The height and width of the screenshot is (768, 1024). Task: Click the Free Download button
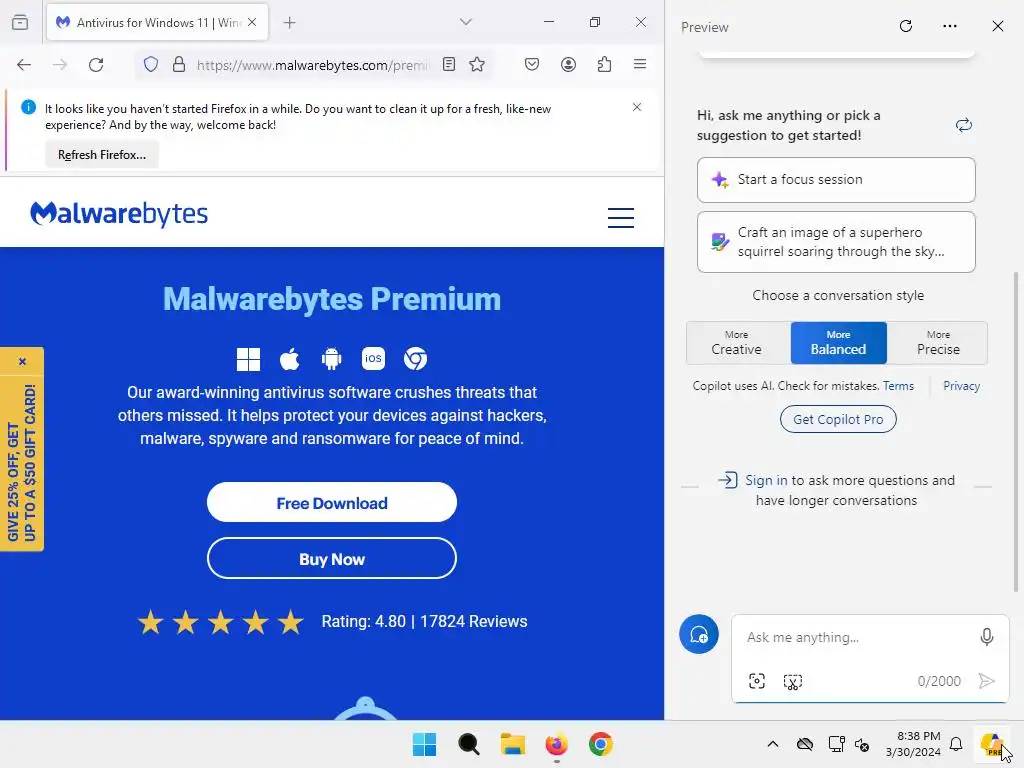pyautogui.click(x=332, y=503)
